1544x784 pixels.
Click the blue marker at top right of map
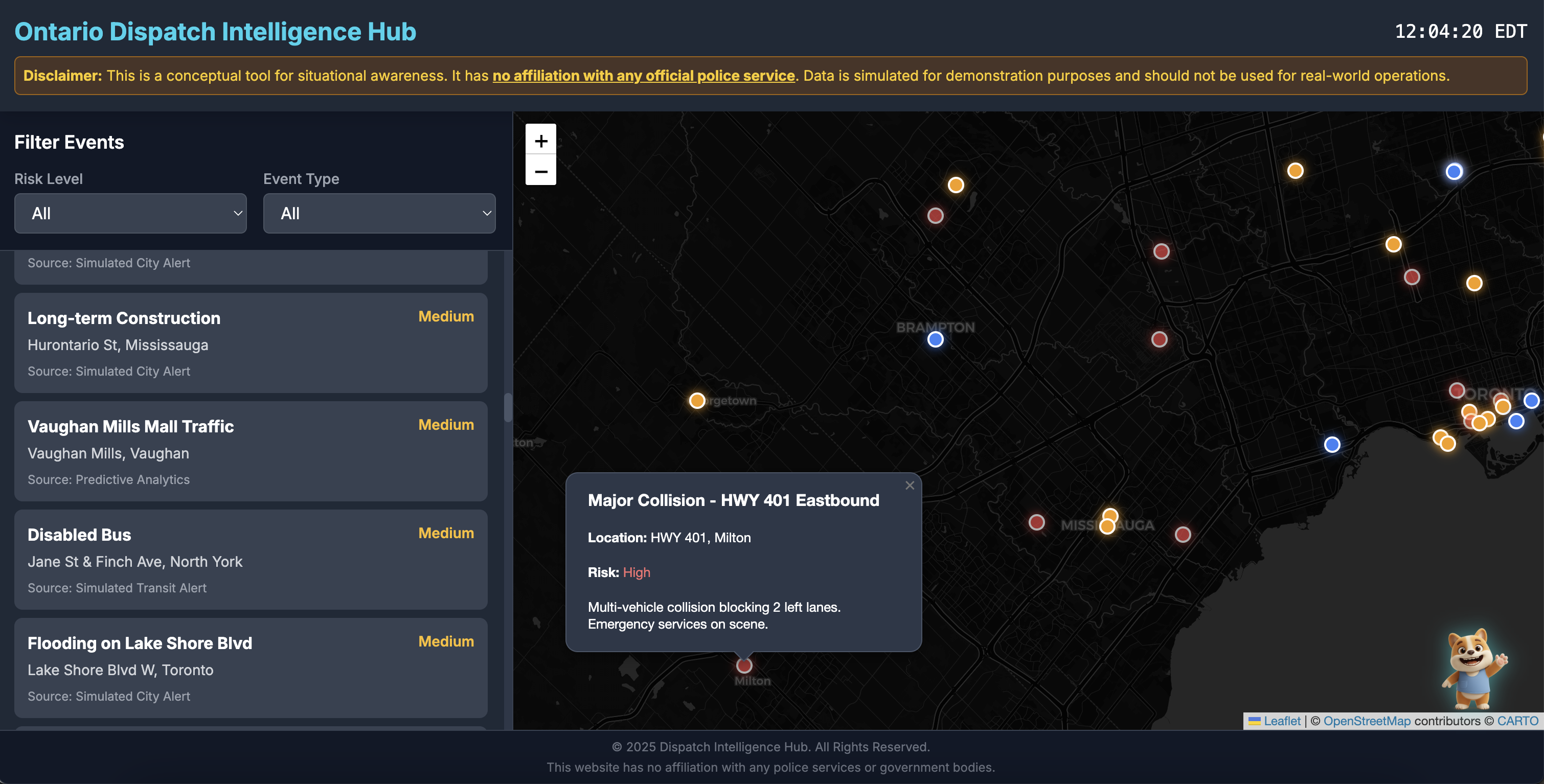tap(1454, 172)
